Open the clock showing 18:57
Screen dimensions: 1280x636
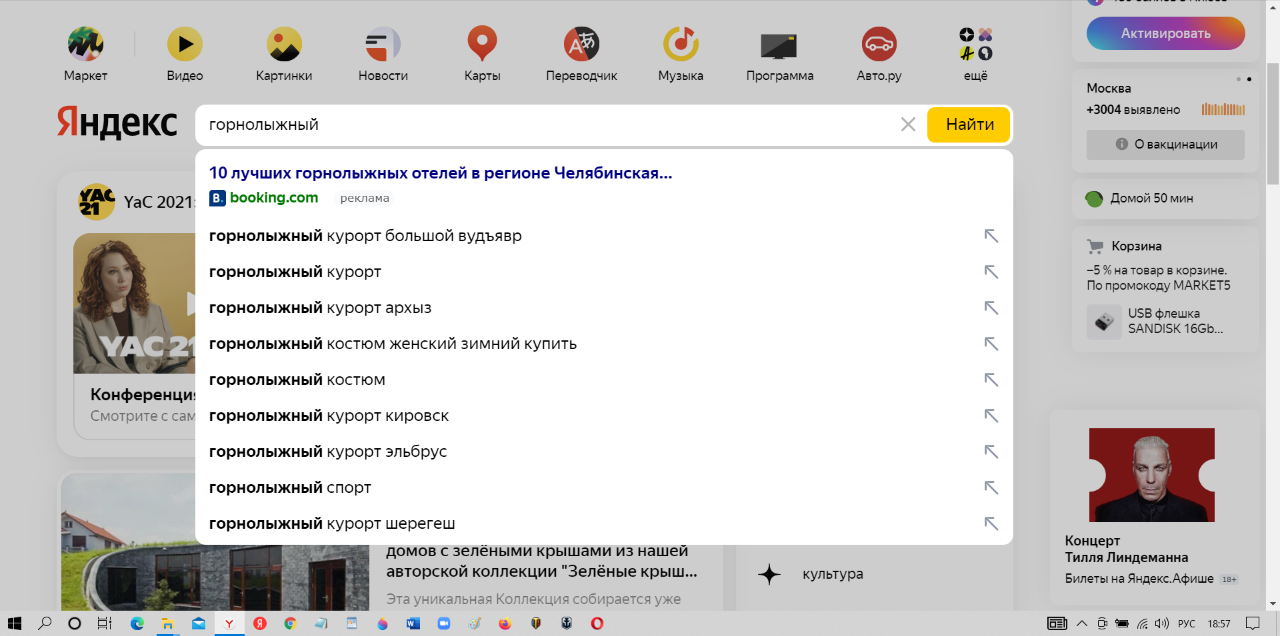(x=1219, y=624)
